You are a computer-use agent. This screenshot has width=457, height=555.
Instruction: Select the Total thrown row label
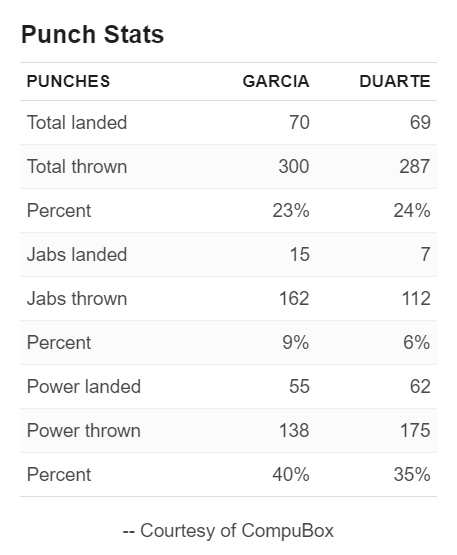coord(77,166)
